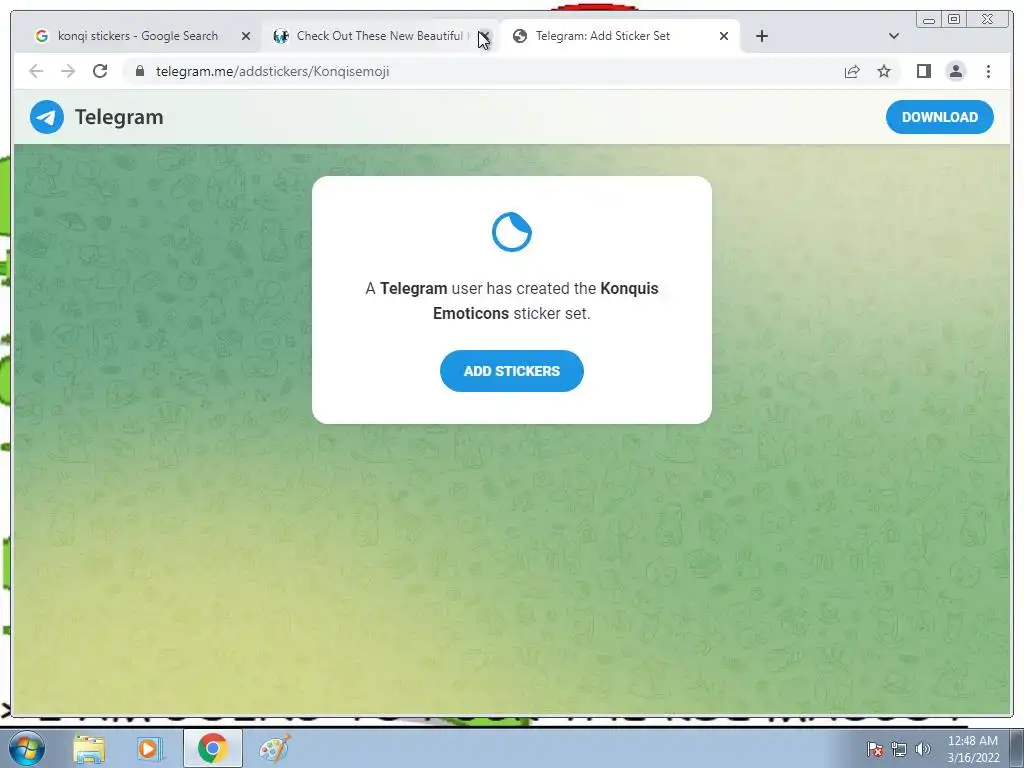Go forward to the next page
This screenshot has width=1024, height=768.
coord(68,71)
